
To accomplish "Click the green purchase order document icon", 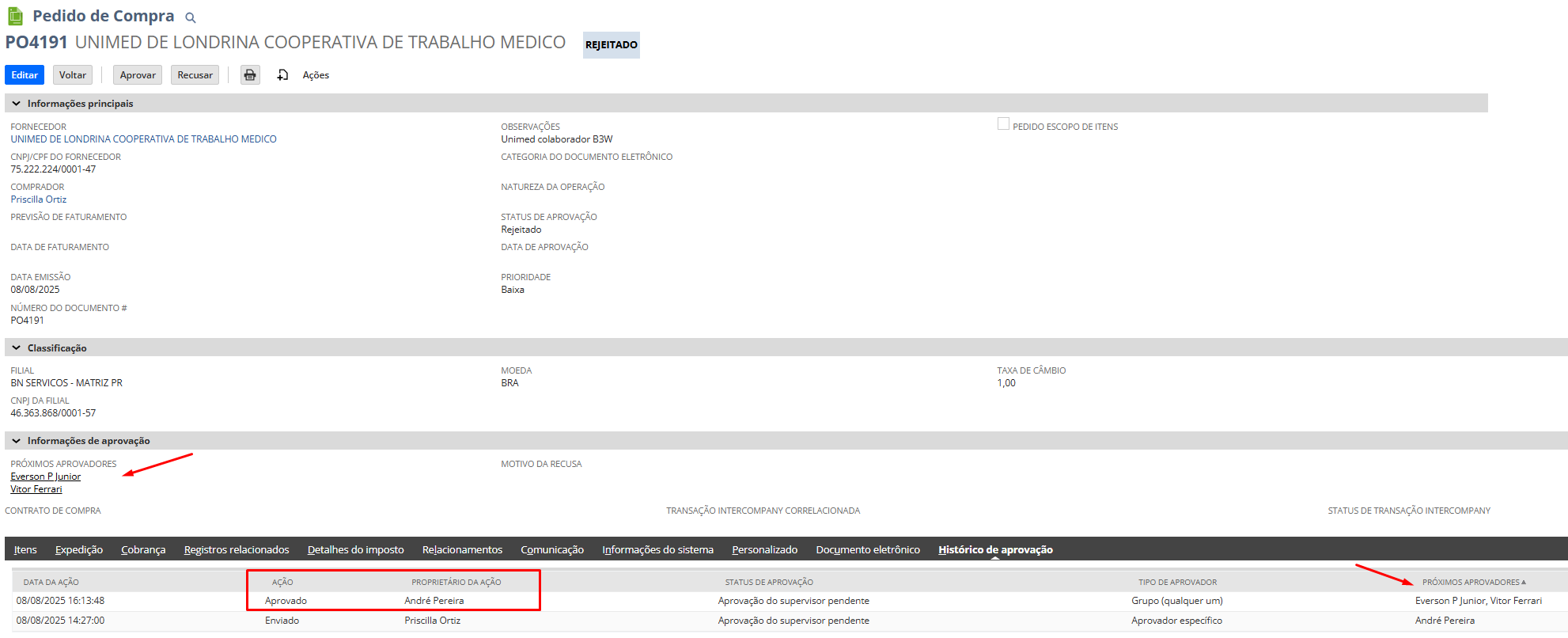I will click(x=15, y=16).
